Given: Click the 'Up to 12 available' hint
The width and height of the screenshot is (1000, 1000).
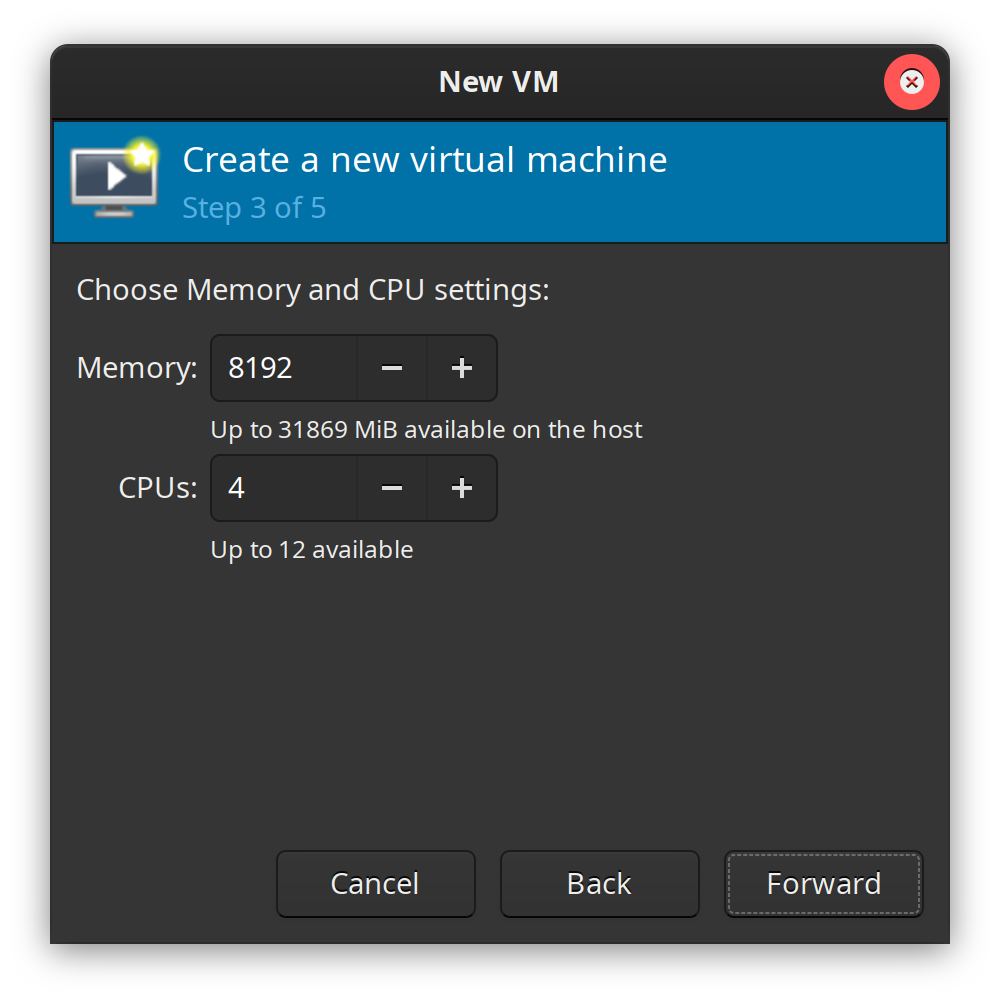Looking at the screenshot, I should [311, 550].
